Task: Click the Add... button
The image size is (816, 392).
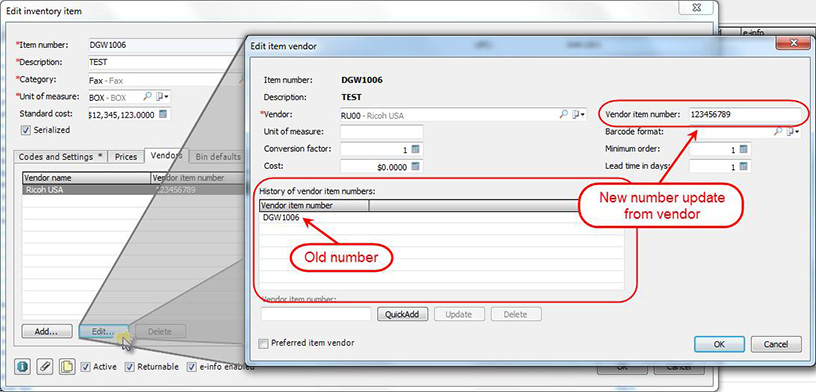Action: [x=47, y=331]
